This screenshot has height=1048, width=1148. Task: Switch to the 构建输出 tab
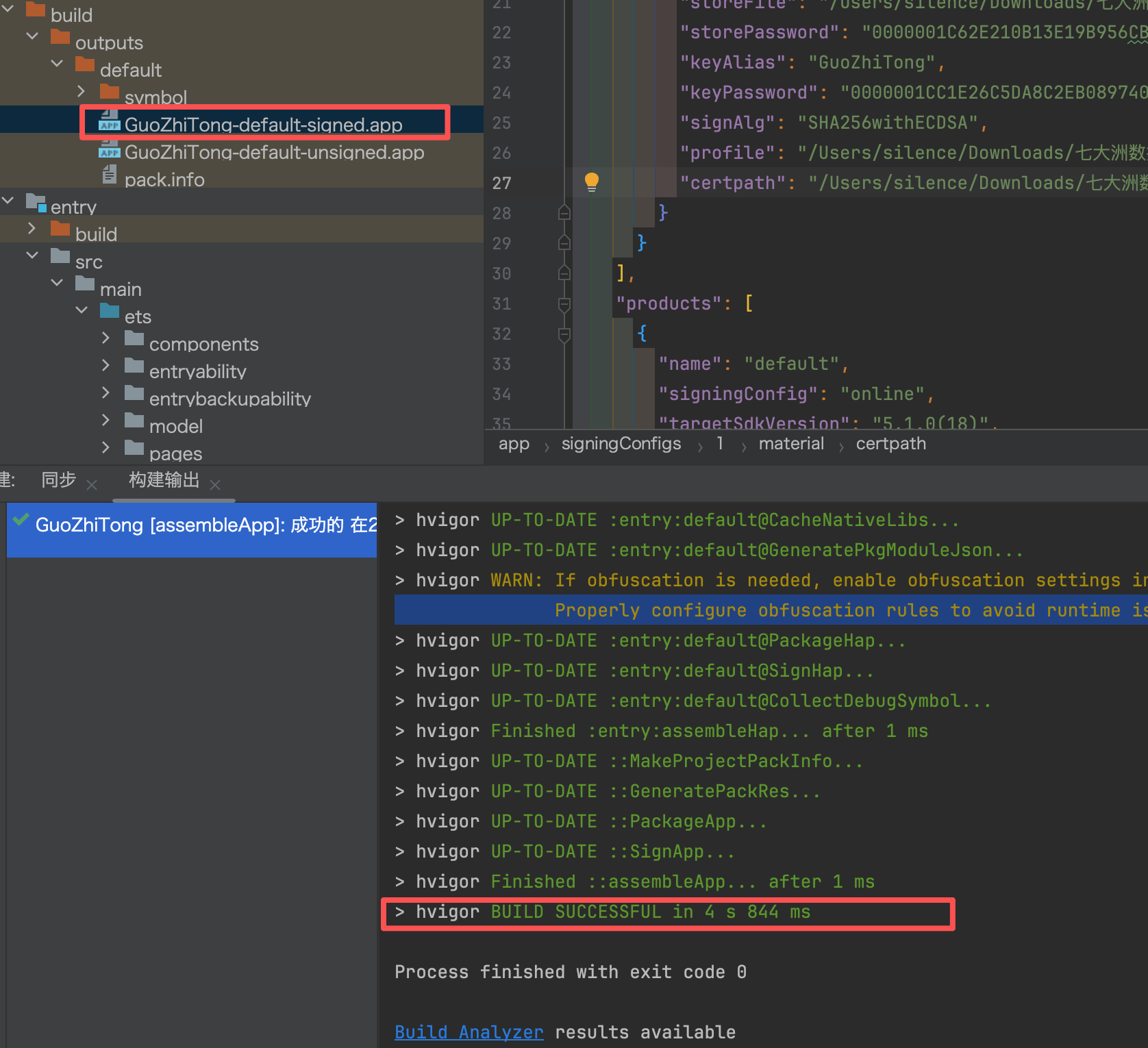tap(164, 479)
